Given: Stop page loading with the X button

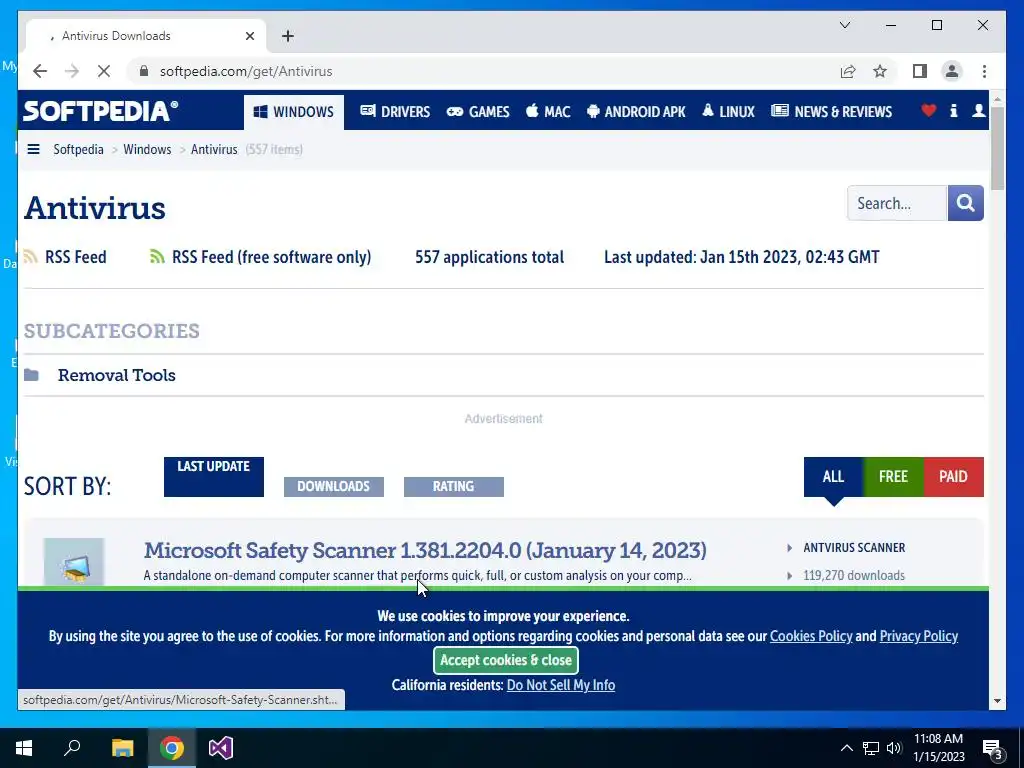Looking at the screenshot, I should 104,71.
